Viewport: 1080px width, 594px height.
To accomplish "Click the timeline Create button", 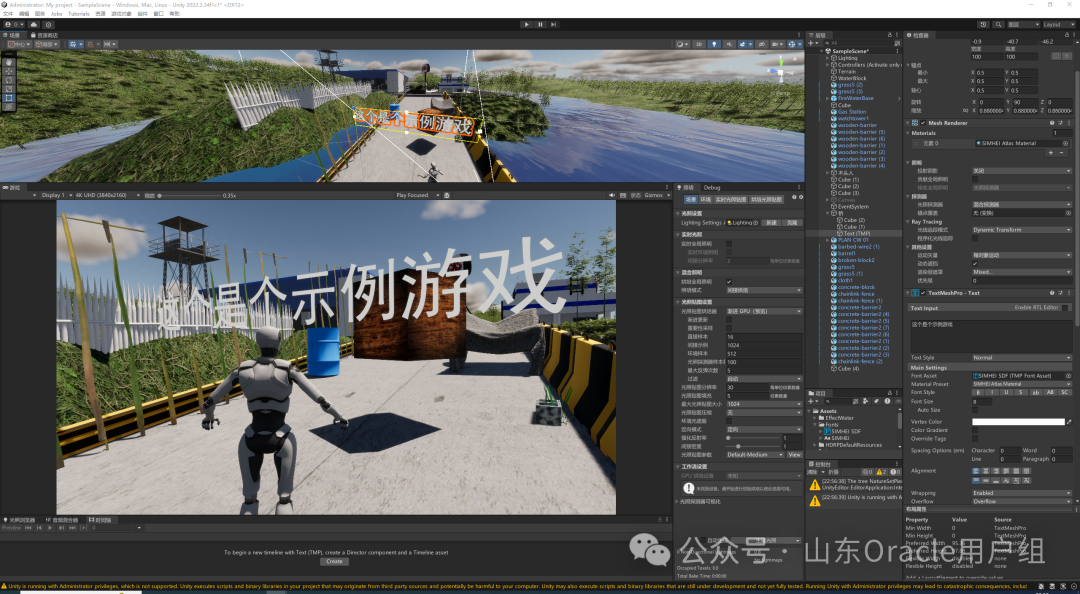I will 335,562.
